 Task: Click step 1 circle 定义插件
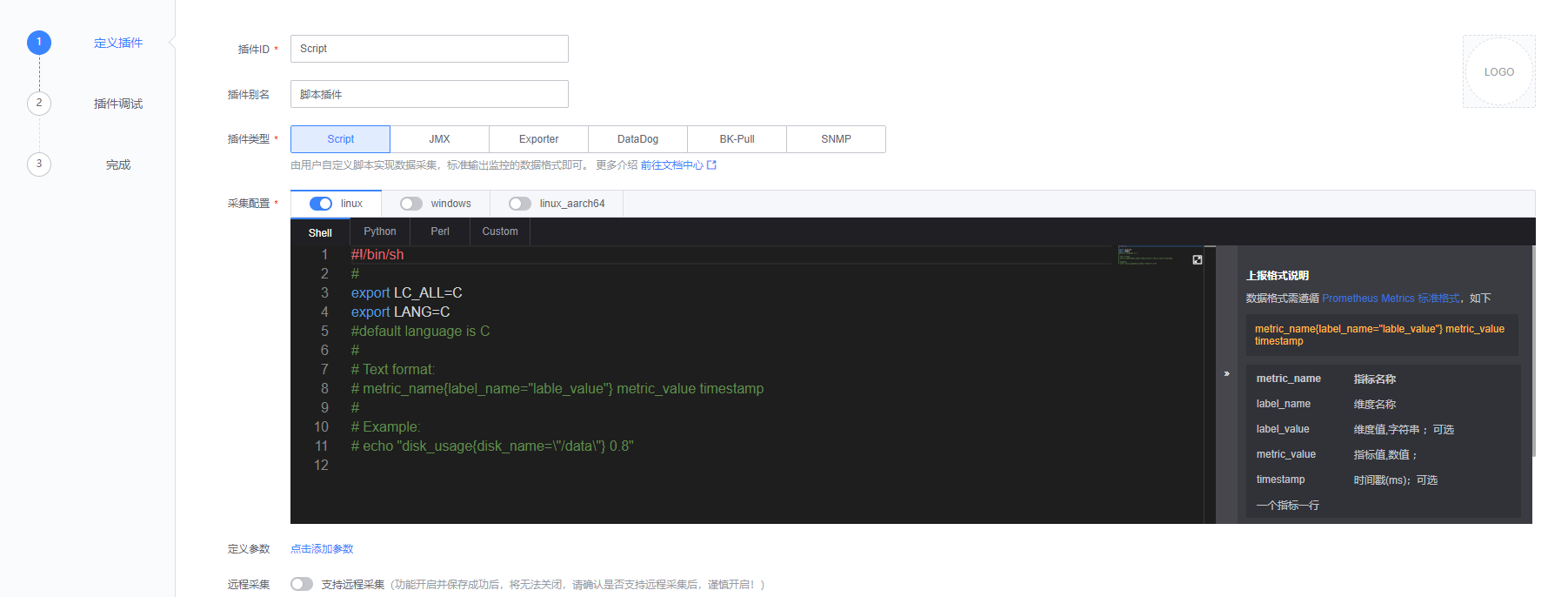39,43
